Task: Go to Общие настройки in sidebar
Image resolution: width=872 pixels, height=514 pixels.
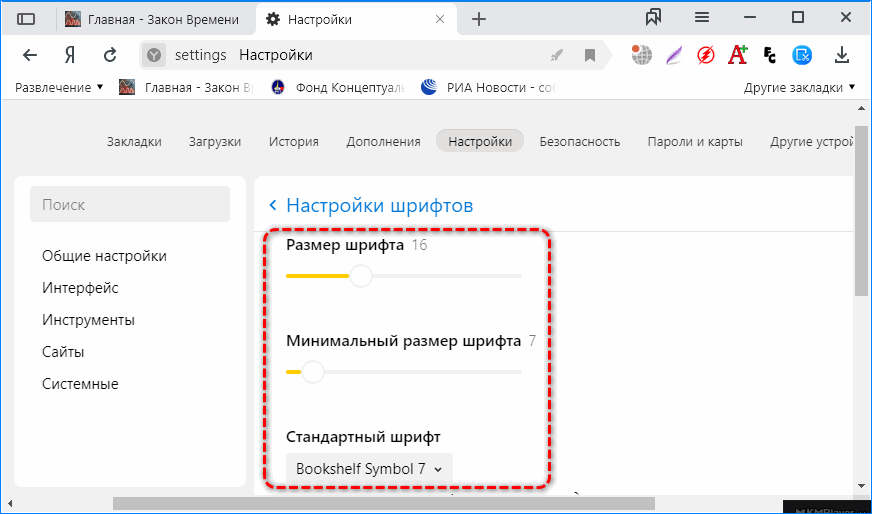Action: click(104, 256)
